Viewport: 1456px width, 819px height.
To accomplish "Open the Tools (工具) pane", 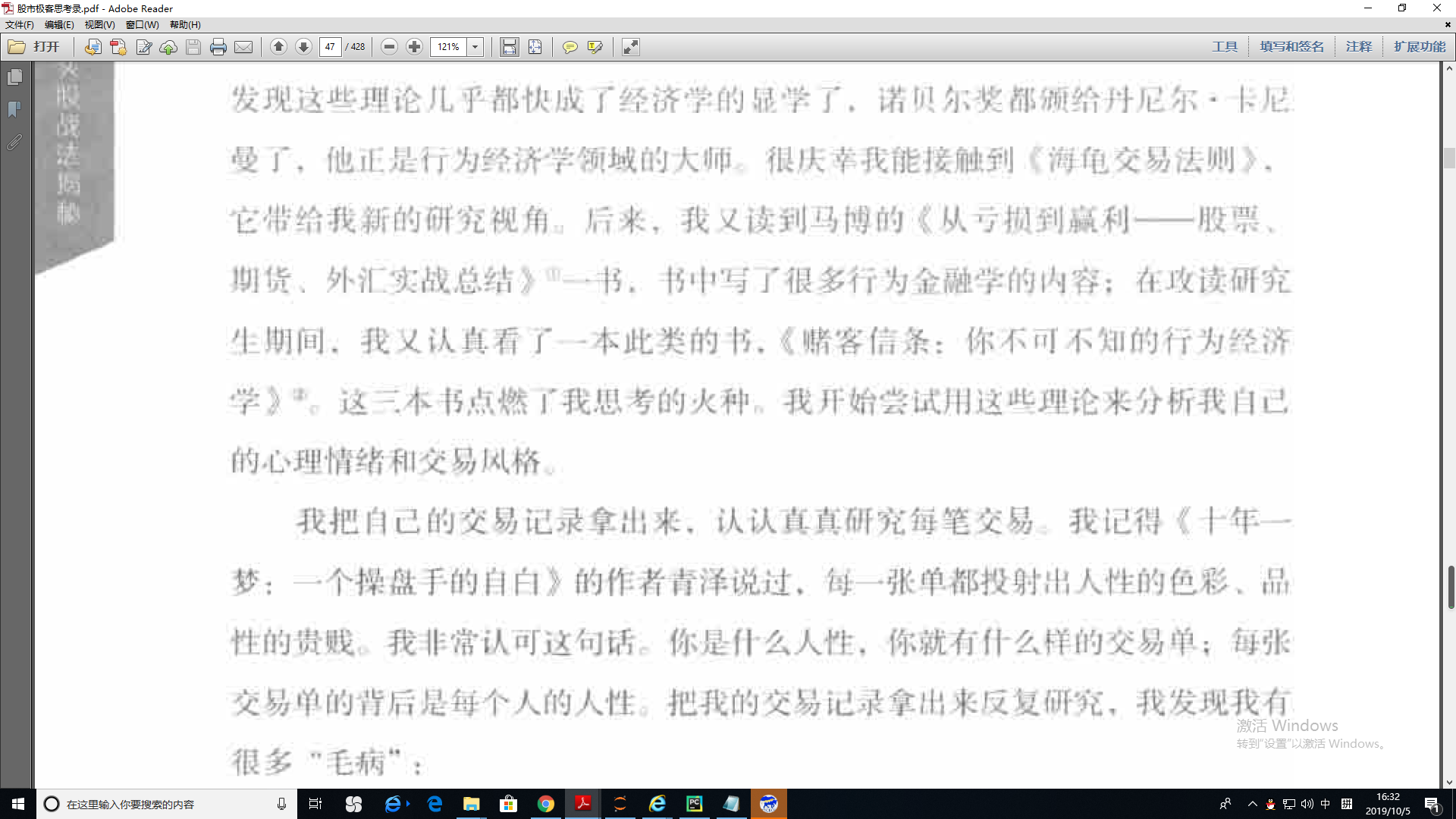I will coord(1224,47).
